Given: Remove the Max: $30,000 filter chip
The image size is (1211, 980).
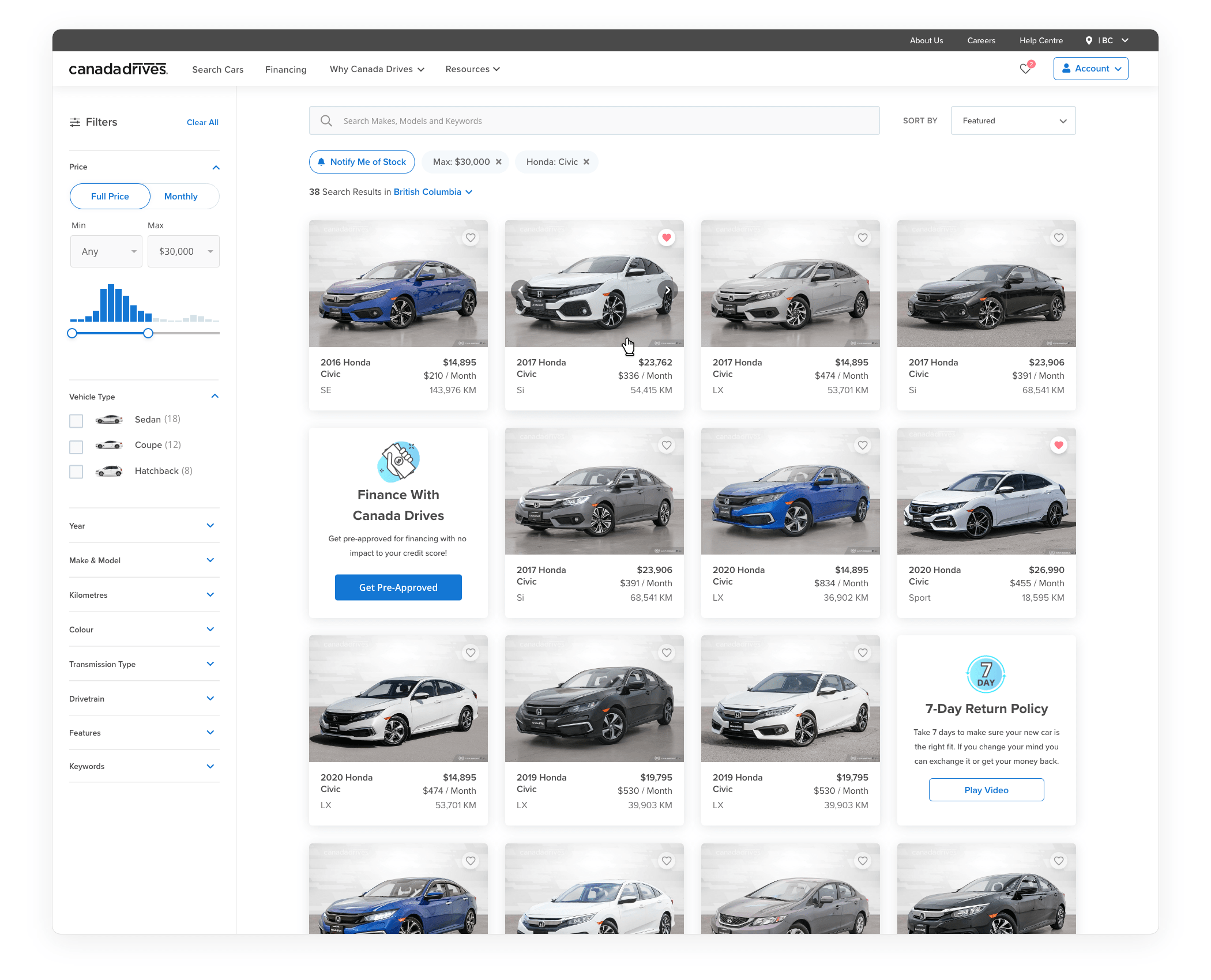Looking at the screenshot, I should click(499, 162).
